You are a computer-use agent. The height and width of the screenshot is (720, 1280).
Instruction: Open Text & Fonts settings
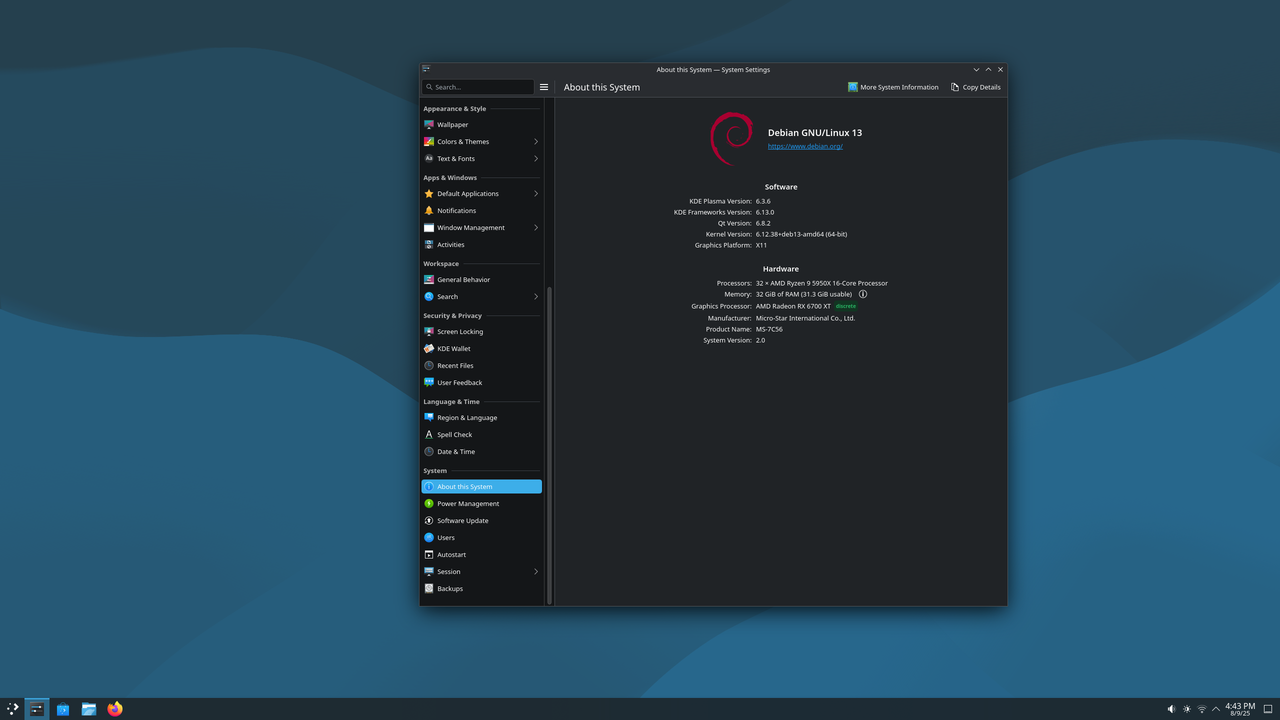coord(481,159)
